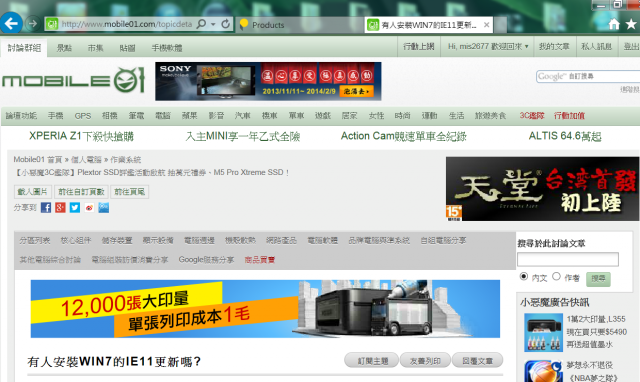
Task: Select the 作者 radio button
Action: tap(556, 277)
